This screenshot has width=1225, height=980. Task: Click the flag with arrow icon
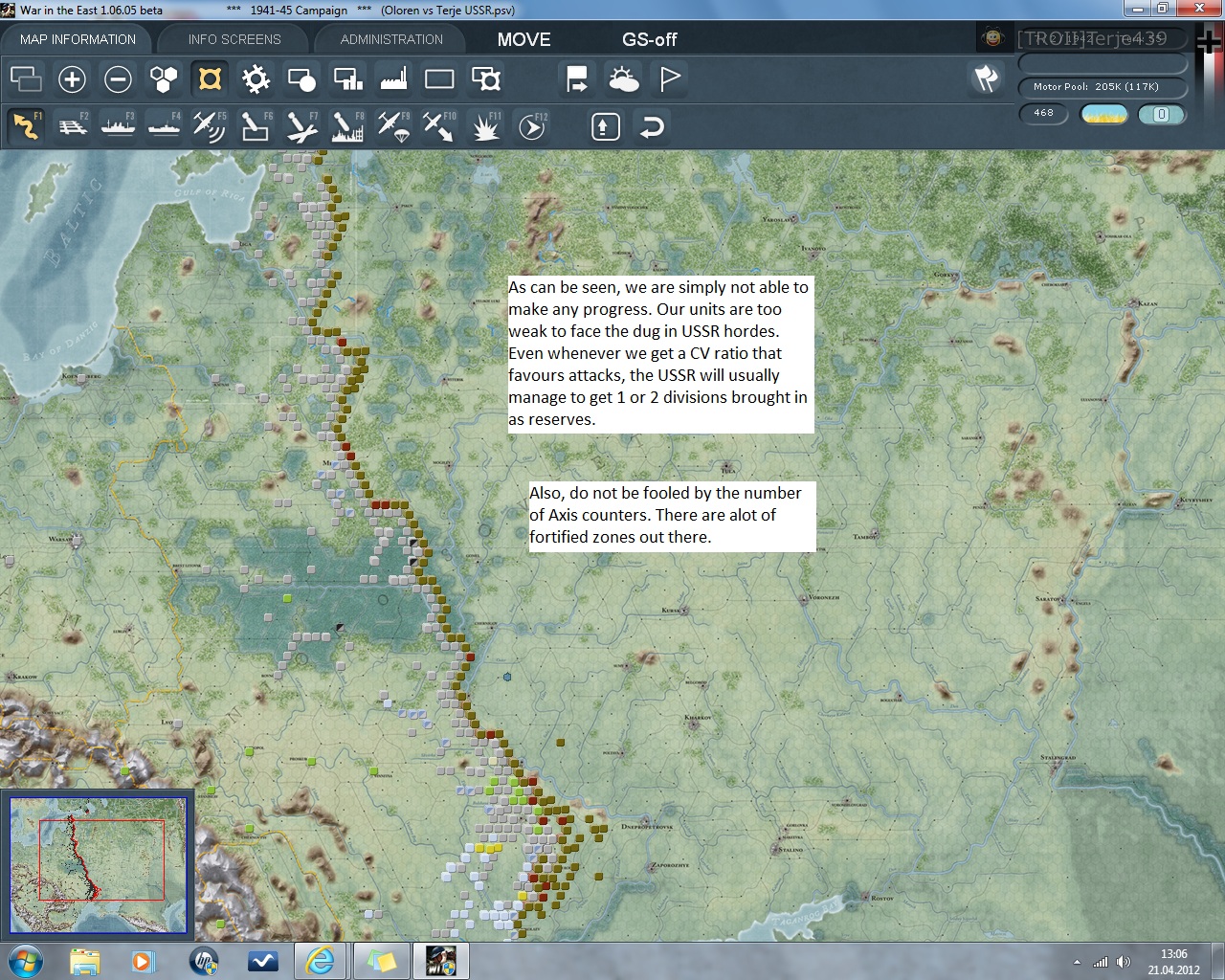(577, 78)
